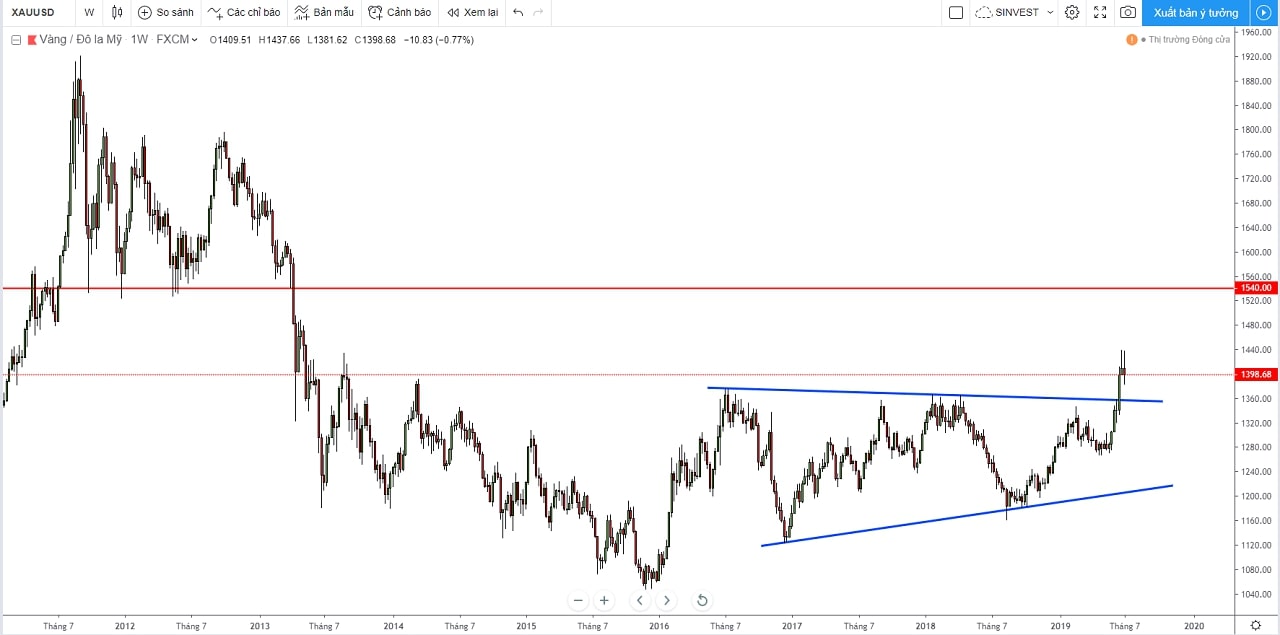Open axis settings gear at bottom right
1280x635 pixels.
point(1255,625)
